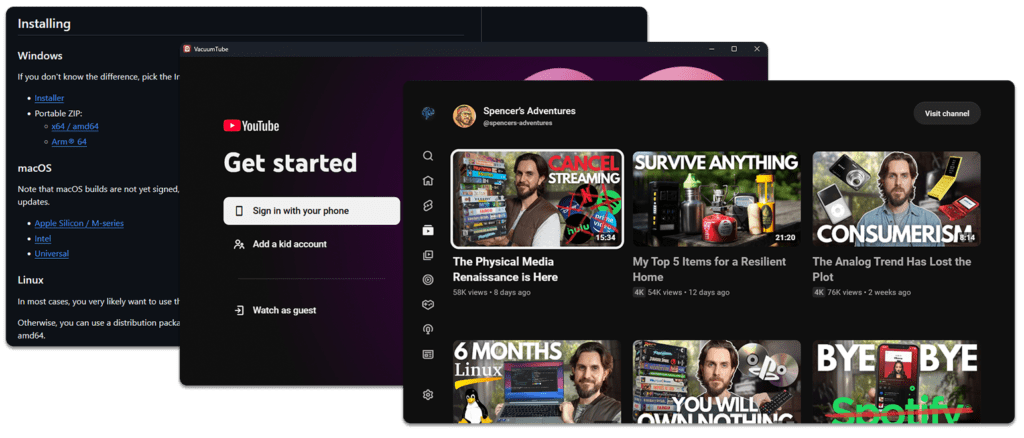Click Visit channel button
The image size is (1024, 438).
(x=947, y=113)
